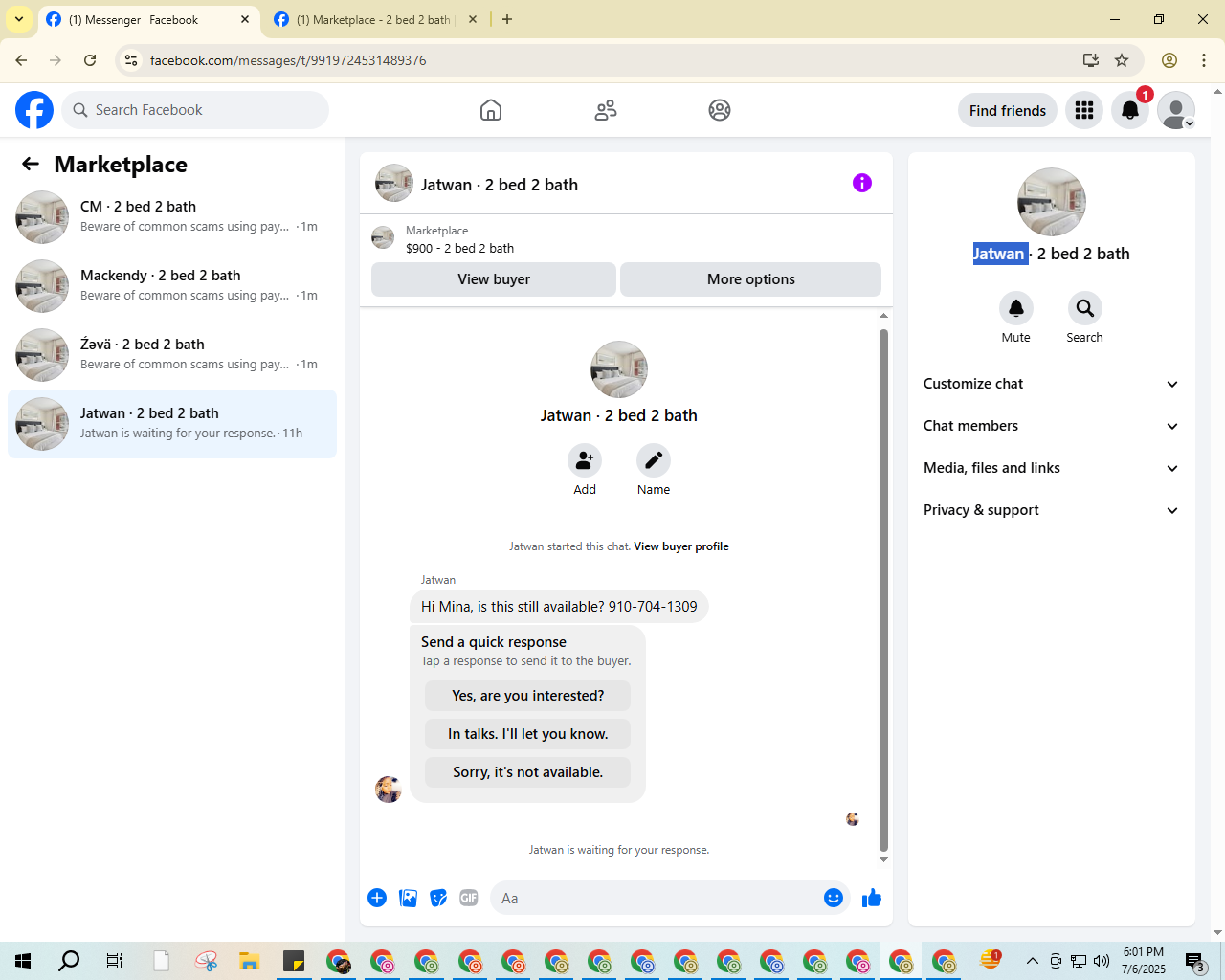Click the install app icon in address bar
Viewport: 1225px width, 980px height.
coord(1090,60)
